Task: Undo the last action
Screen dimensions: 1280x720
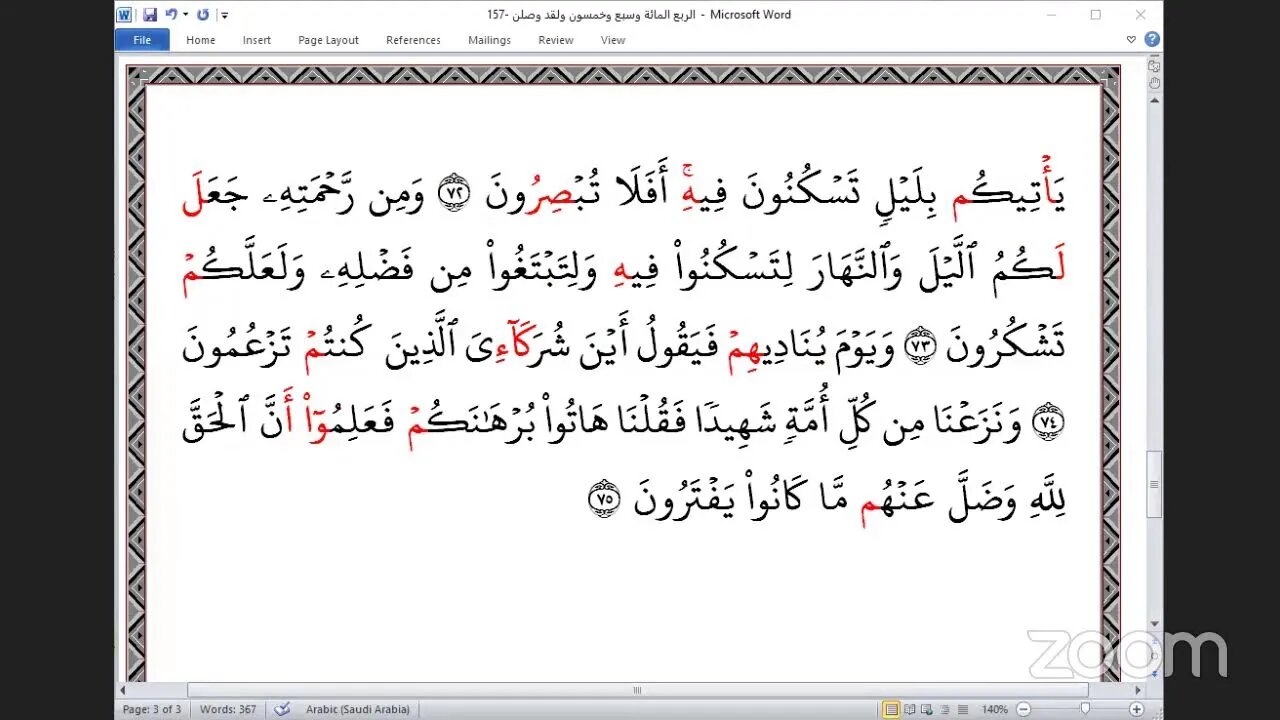Action: 171,15
